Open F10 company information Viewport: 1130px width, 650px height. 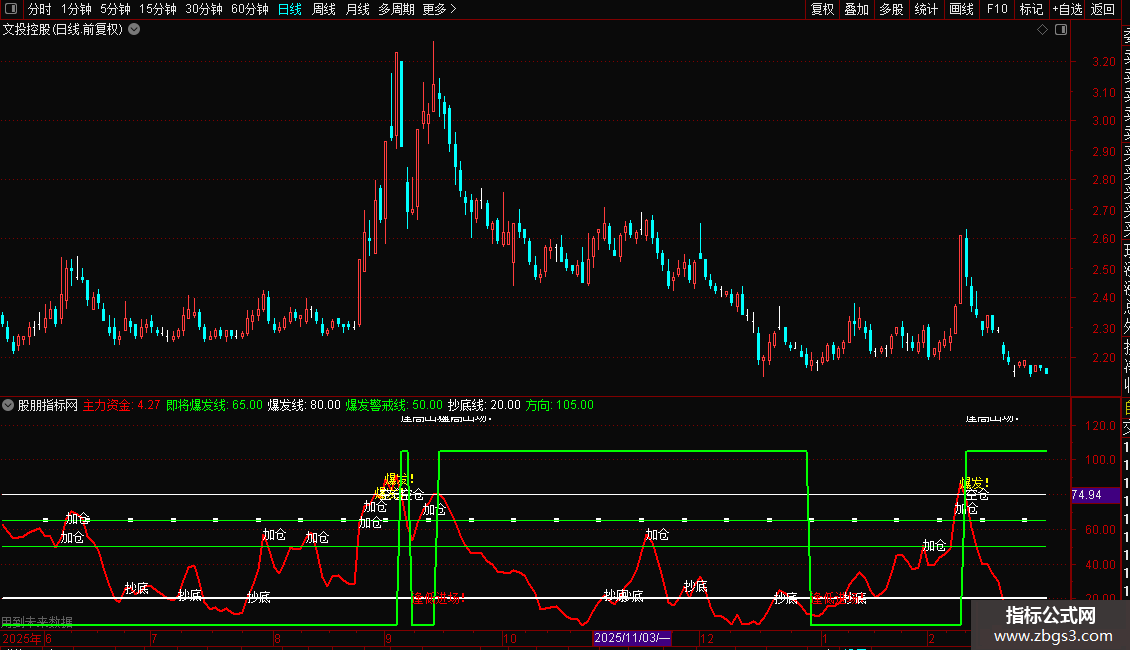(x=997, y=9)
